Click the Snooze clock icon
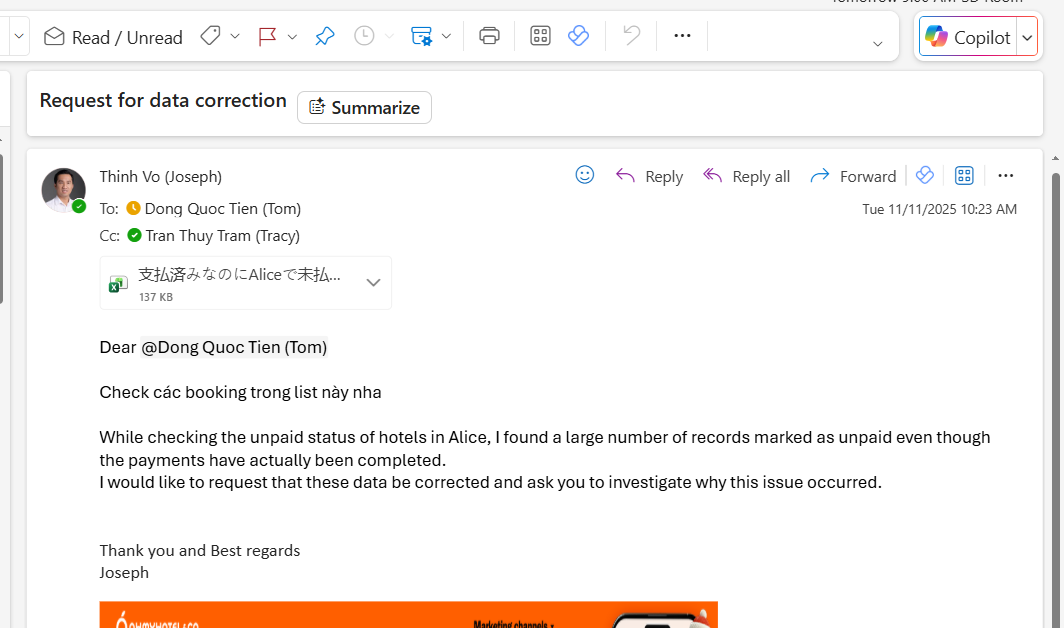This screenshot has width=1064, height=628. (364, 37)
